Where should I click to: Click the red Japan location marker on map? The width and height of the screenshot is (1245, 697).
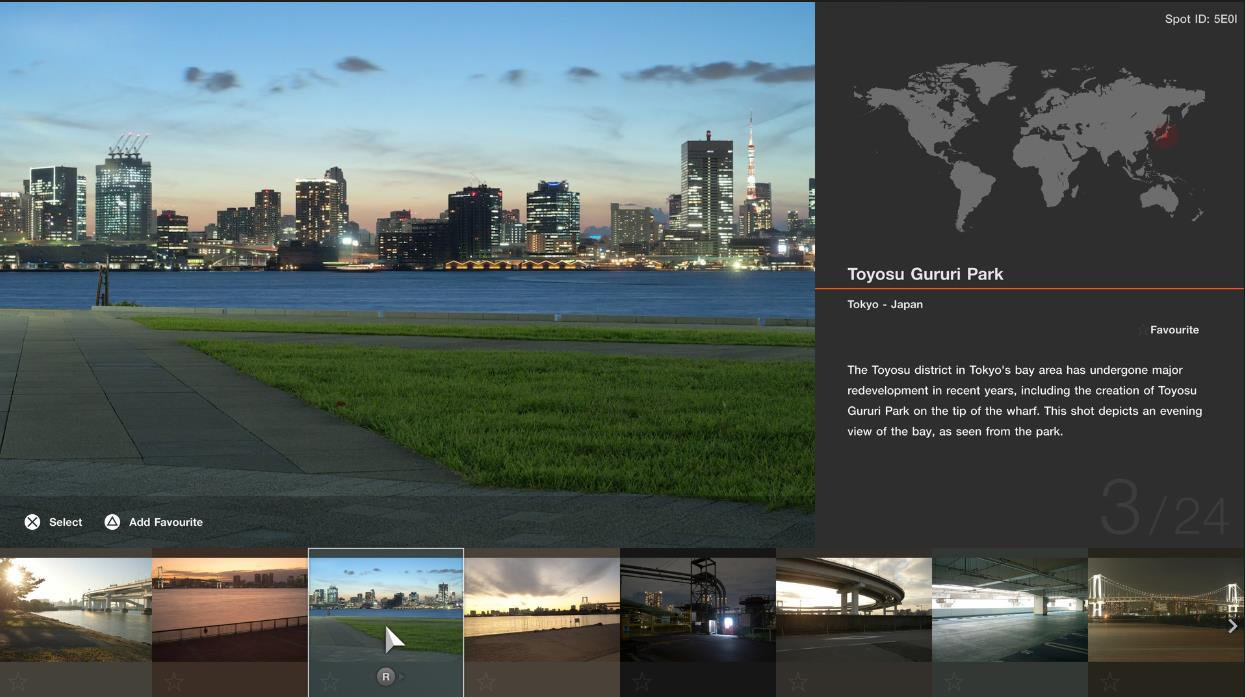[1164, 134]
